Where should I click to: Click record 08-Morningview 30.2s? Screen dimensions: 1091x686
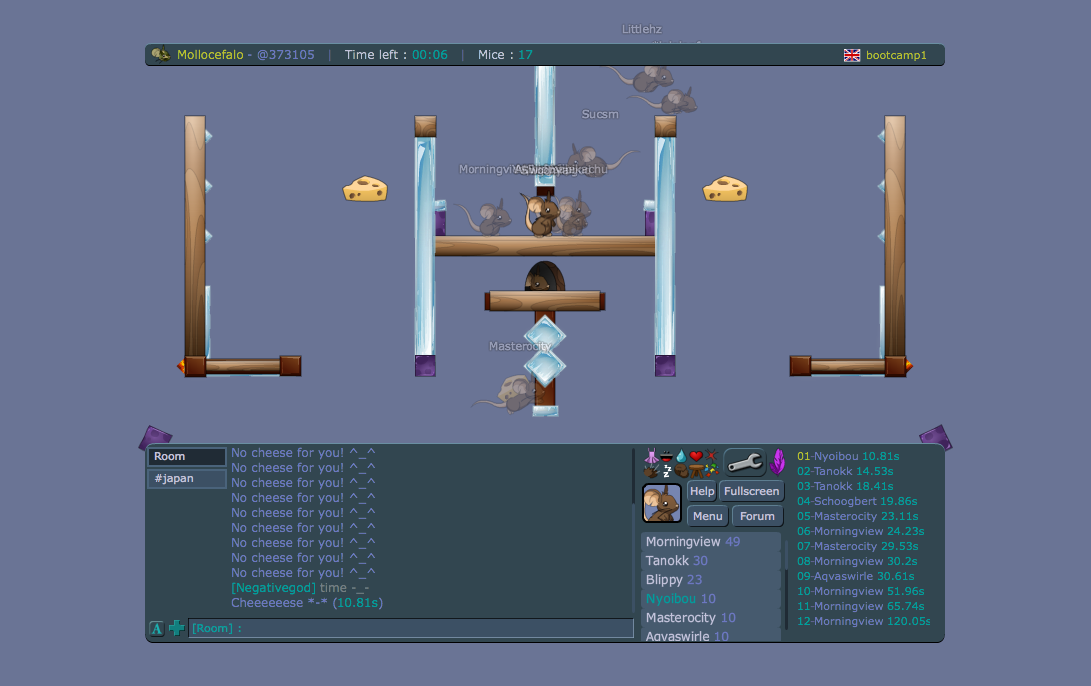coord(857,561)
